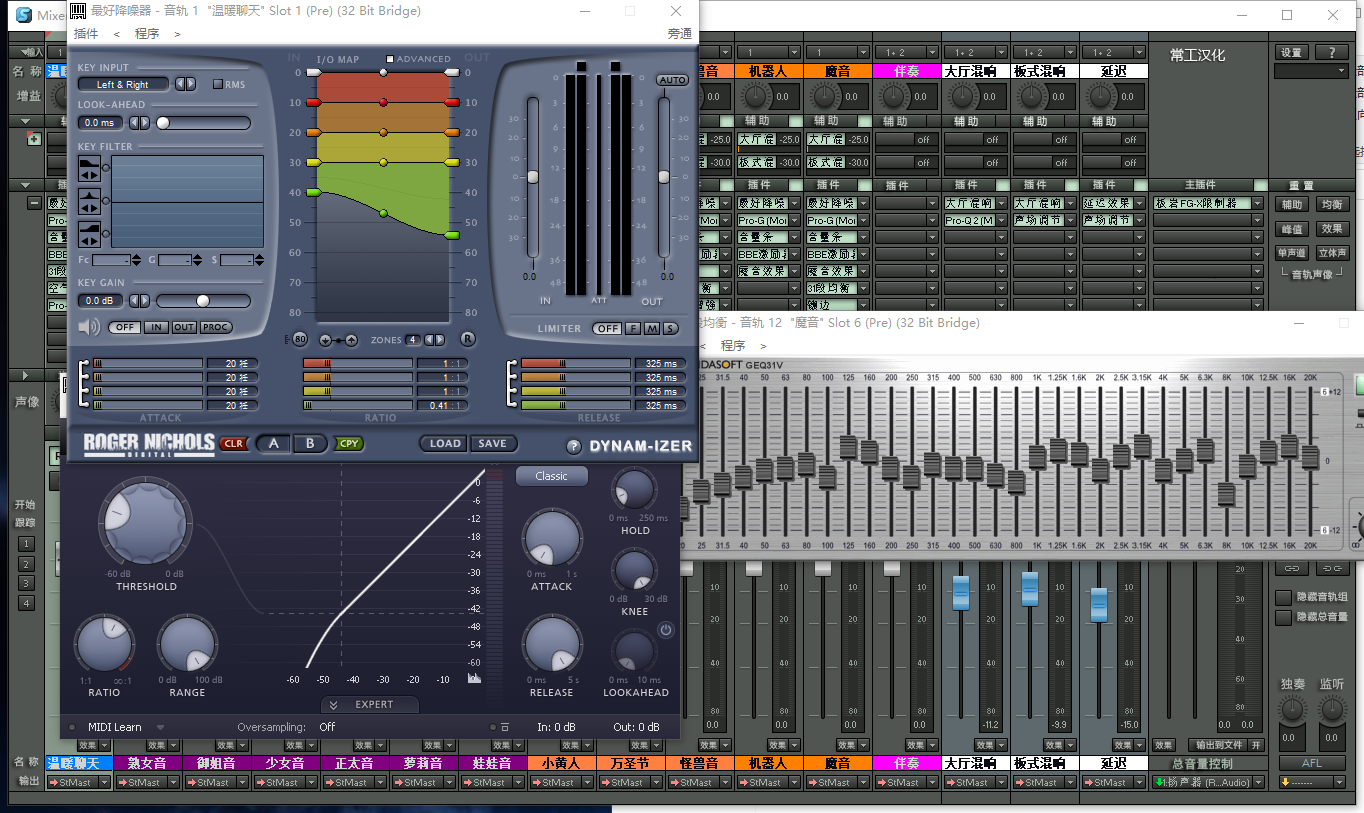This screenshot has width=1364, height=813.
Task: Toggle the ADVANCED checkbox above I/O map
Action: [390, 59]
